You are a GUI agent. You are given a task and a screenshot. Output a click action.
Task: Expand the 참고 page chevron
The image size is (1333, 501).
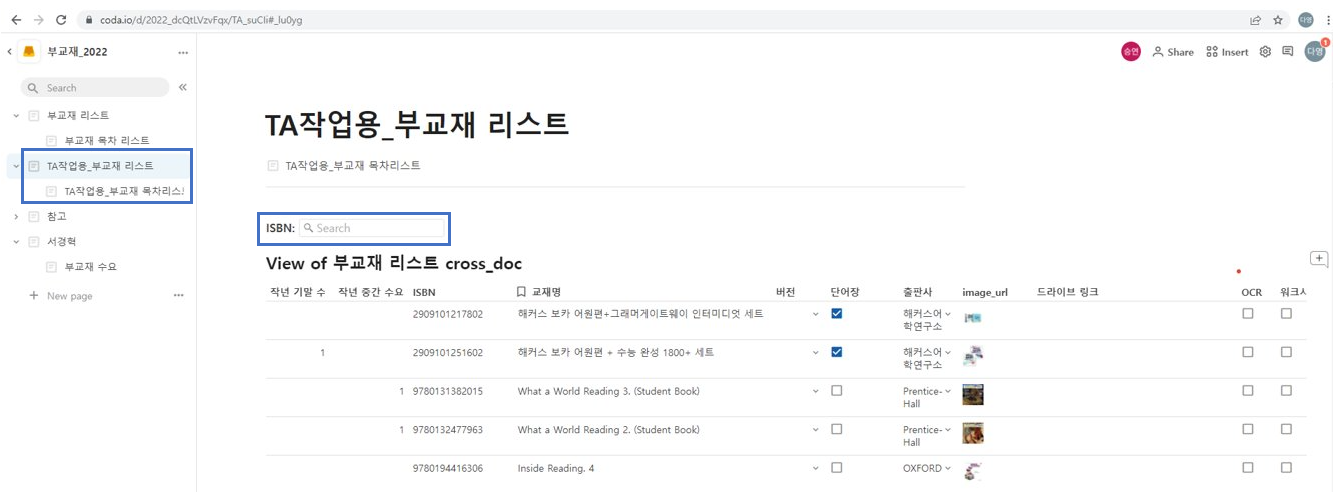click(x=16, y=216)
